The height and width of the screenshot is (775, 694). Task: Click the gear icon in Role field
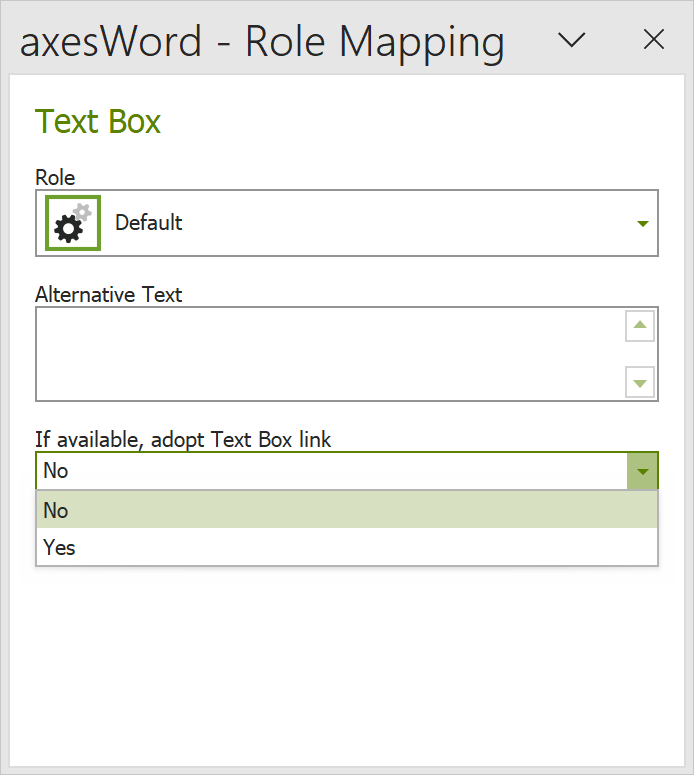pos(73,223)
